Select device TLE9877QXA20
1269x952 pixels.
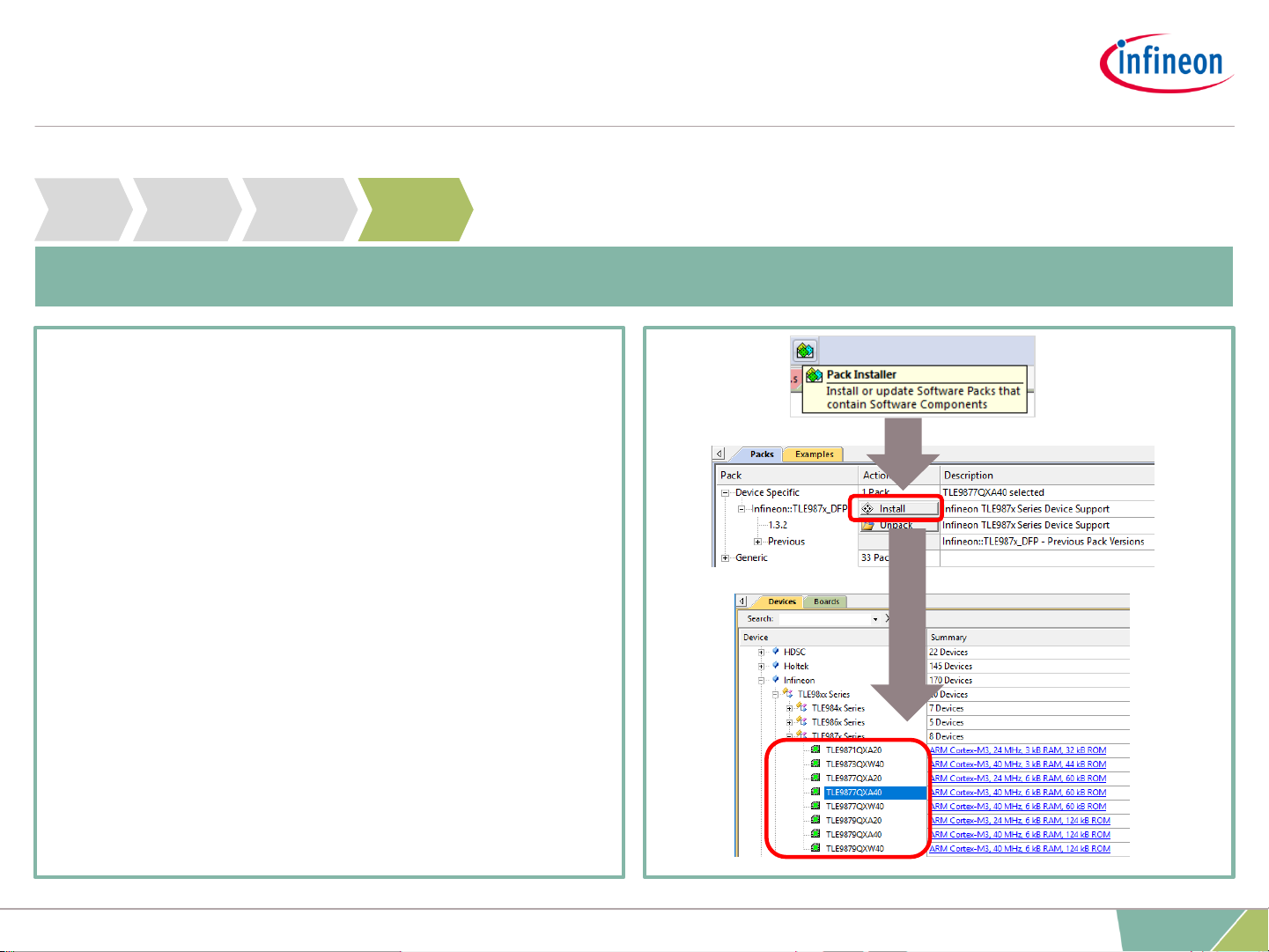(x=853, y=779)
